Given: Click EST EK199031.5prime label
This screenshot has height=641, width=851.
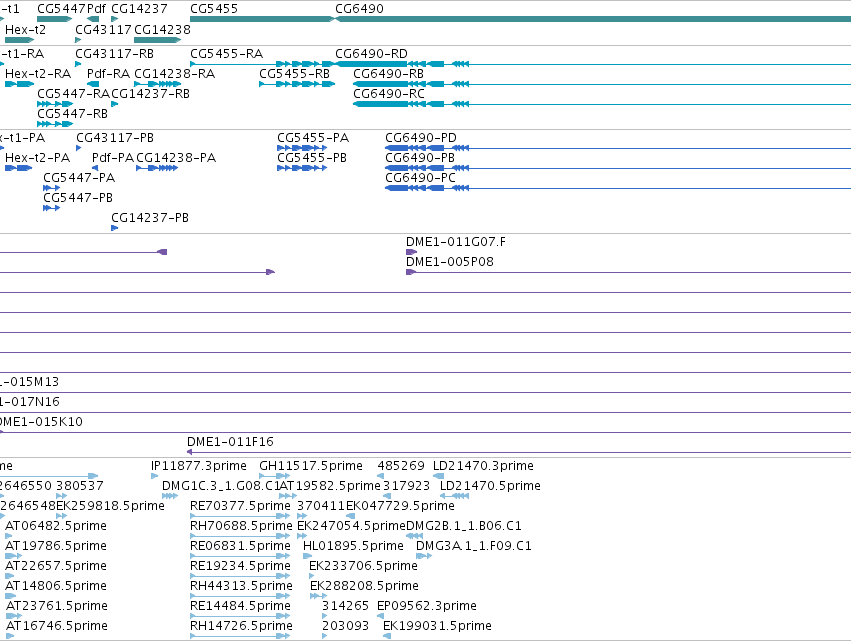Looking at the screenshot, I should [437, 626].
